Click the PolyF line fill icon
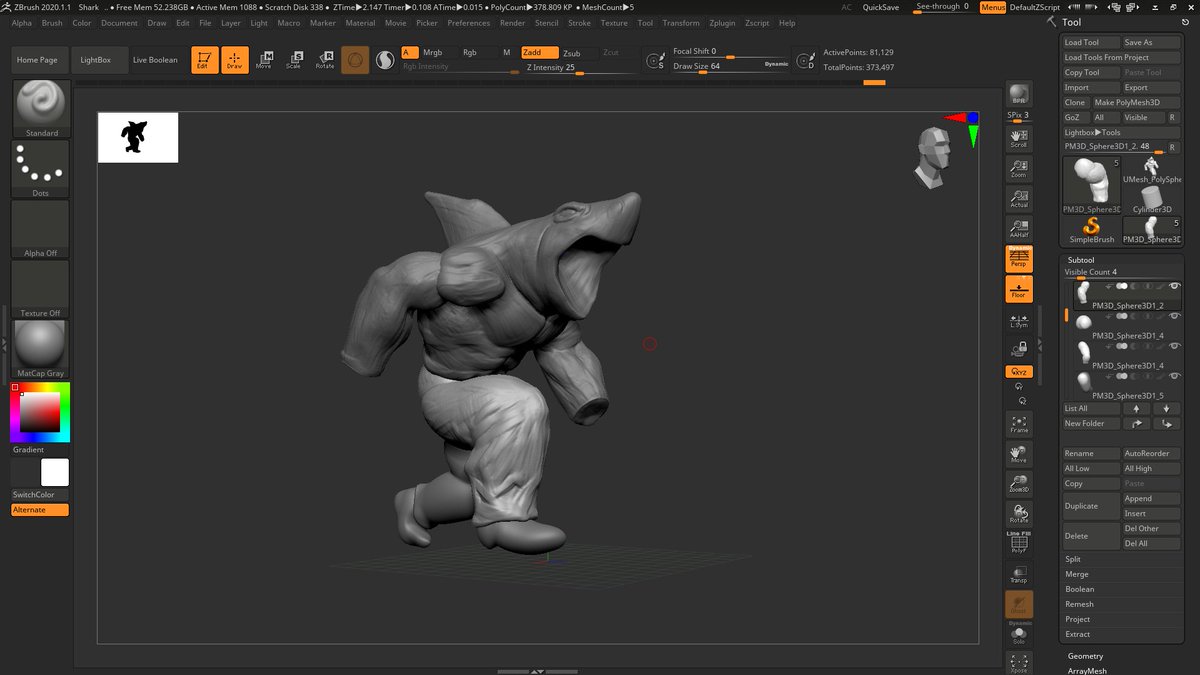The image size is (1200, 675). pos(1019,542)
